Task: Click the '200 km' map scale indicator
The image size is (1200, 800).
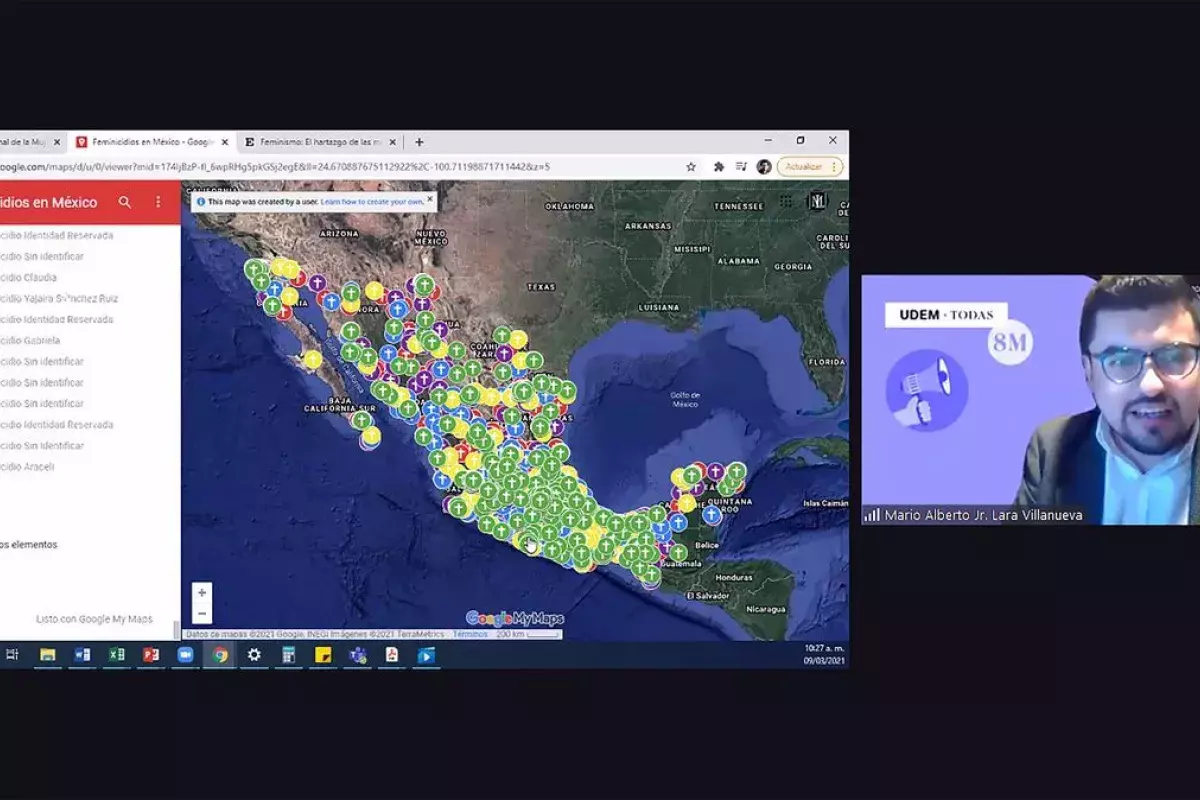Action: (x=526, y=634)
